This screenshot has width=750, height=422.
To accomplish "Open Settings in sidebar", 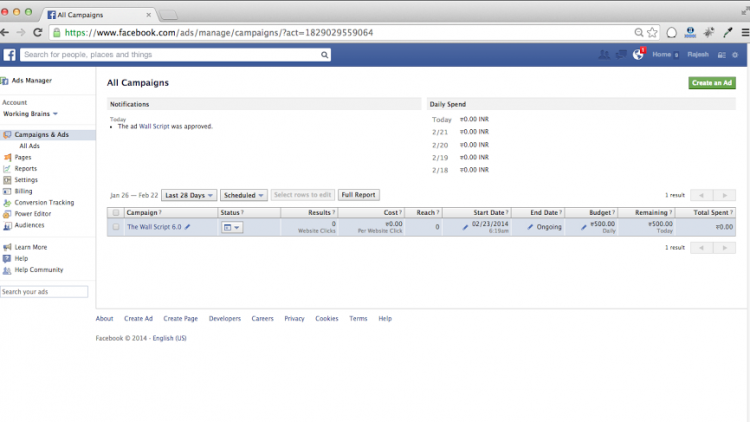I will pyautogui.click(x=26, y=180).
